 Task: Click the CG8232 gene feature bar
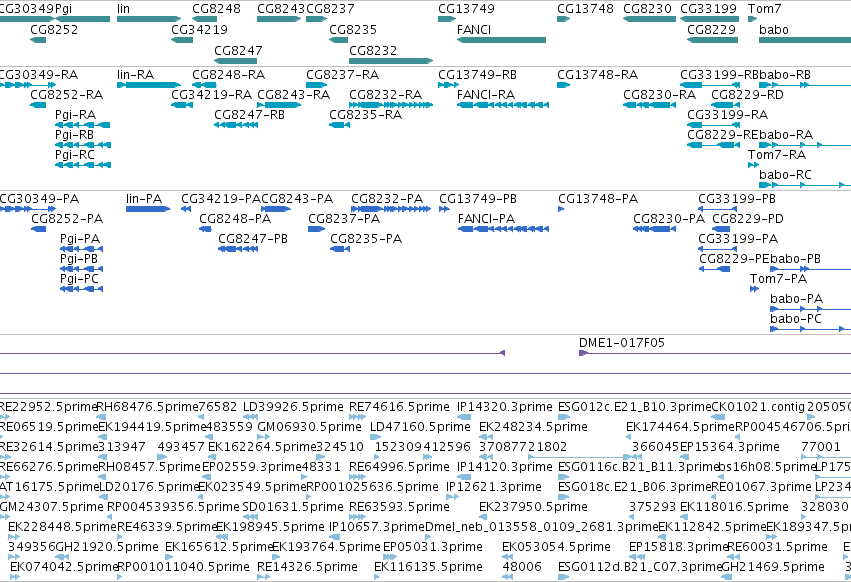[391, 61]
